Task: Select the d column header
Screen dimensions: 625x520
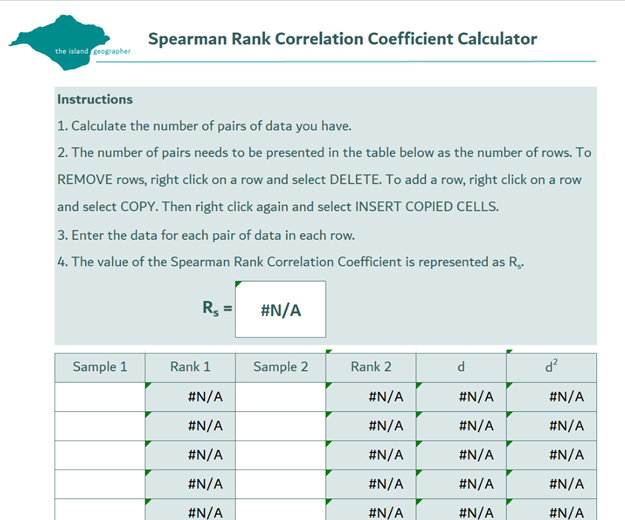Action: point(461,367)
